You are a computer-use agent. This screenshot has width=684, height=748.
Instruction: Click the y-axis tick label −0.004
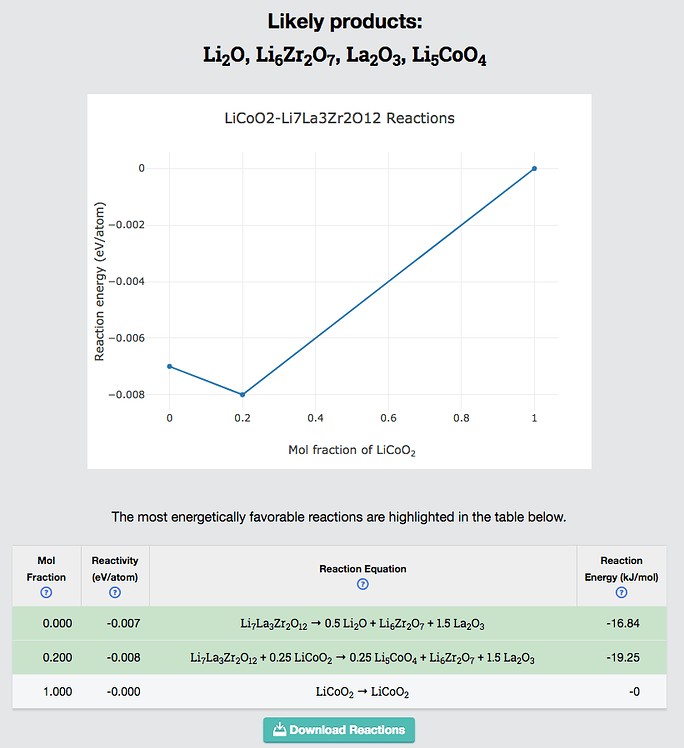tap(126, 281)
